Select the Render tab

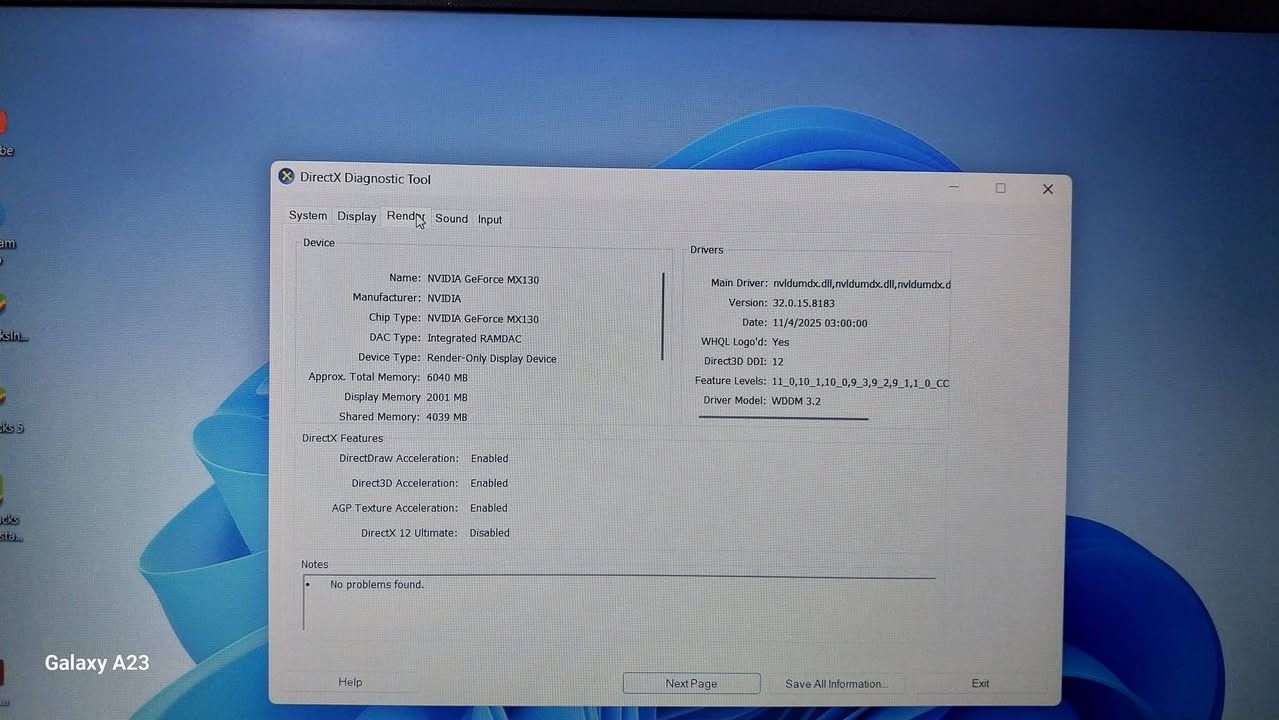(406, 217)
